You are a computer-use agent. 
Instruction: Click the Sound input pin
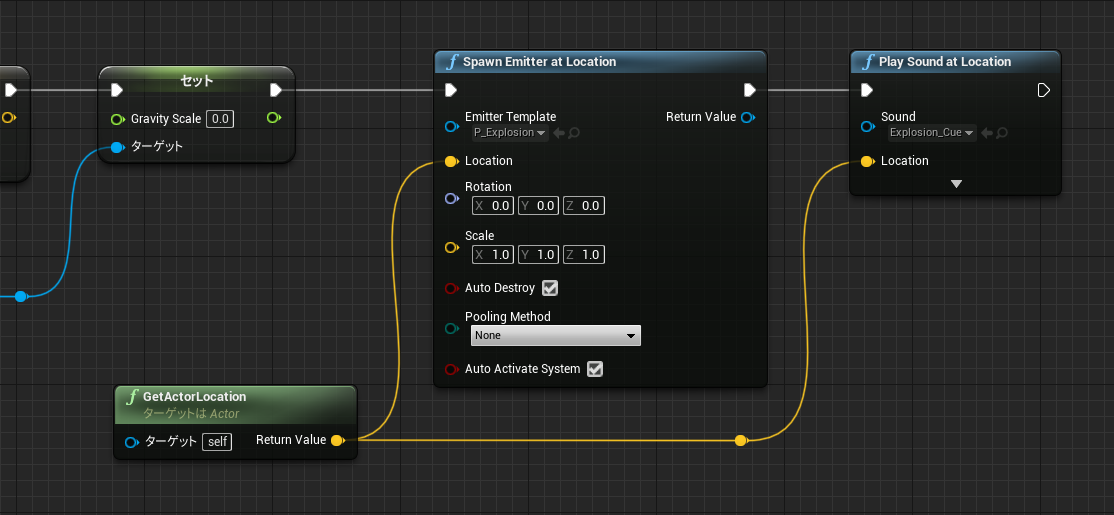(867, 126)
